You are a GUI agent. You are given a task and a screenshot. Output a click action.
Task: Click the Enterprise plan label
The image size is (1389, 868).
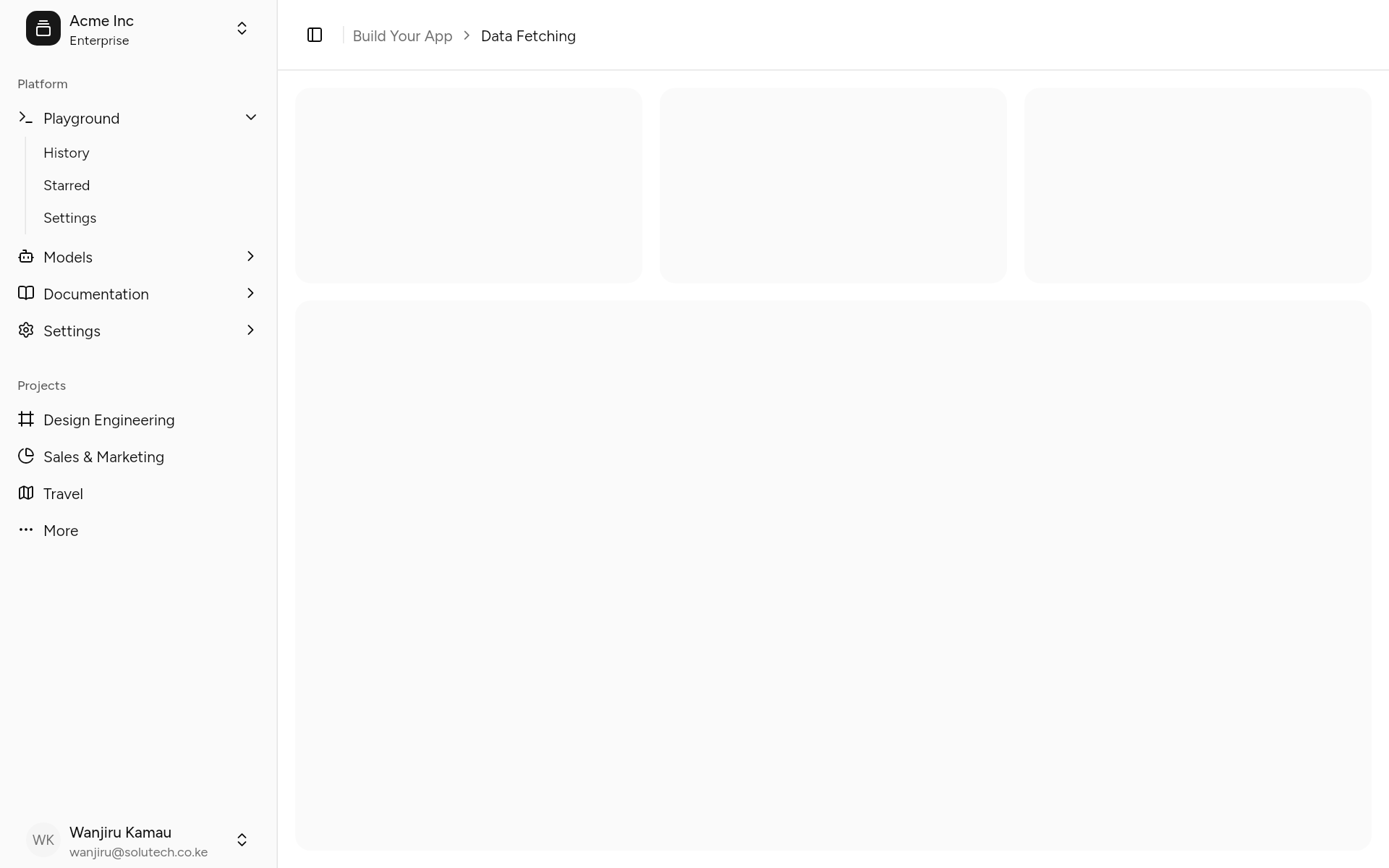click(99, 41)
